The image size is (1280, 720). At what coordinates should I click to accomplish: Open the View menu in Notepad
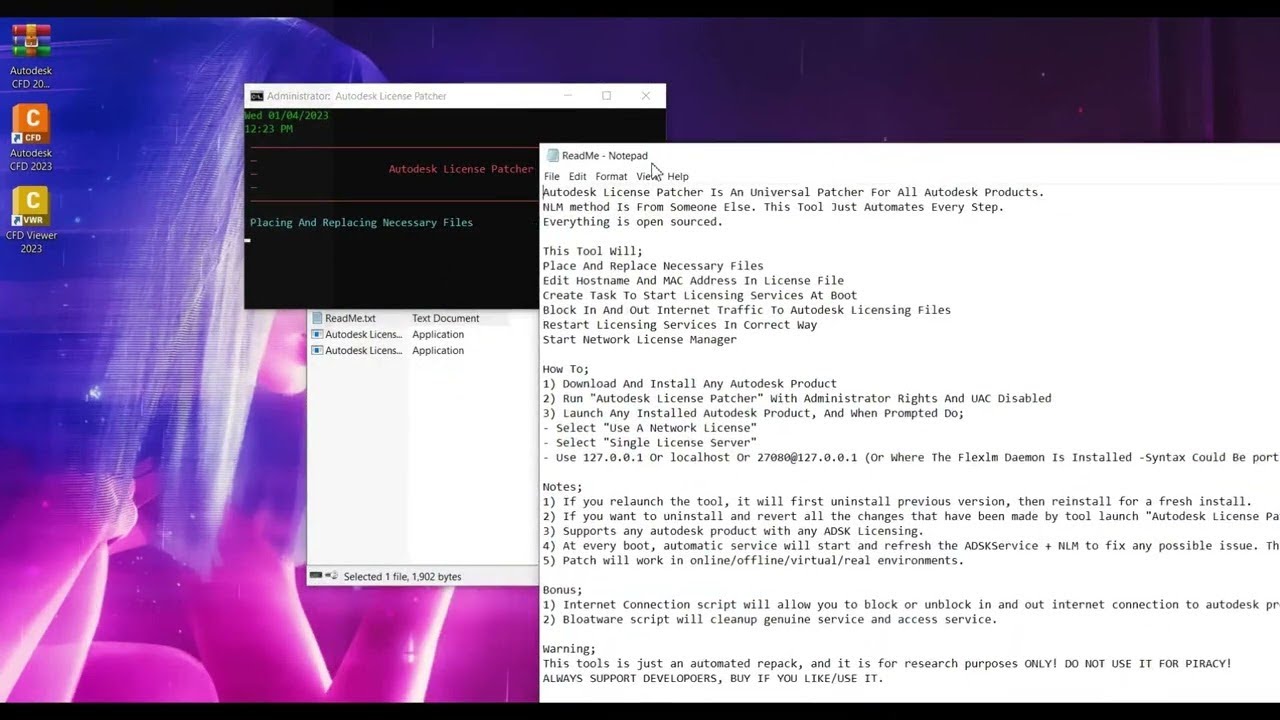[647, 176]
